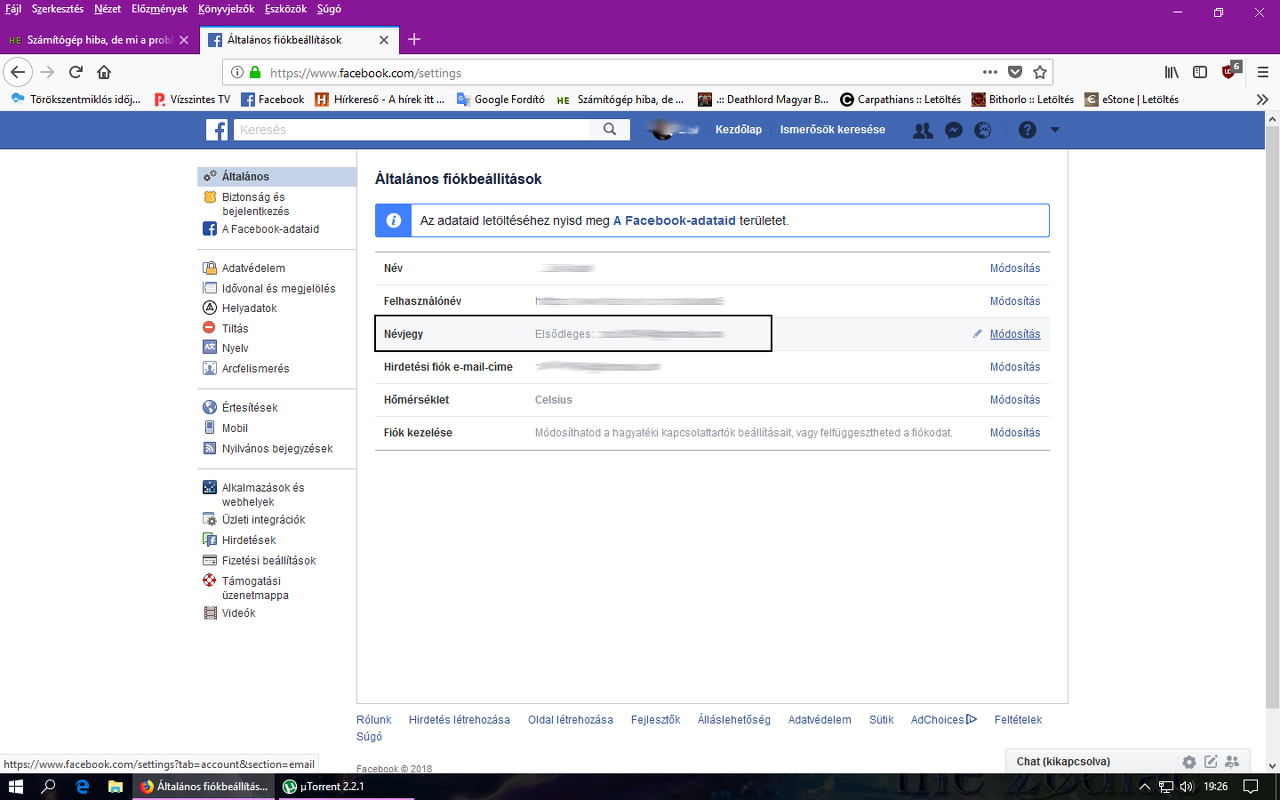
Task: Open the Fájl menu
Action: tap(14, 9)
